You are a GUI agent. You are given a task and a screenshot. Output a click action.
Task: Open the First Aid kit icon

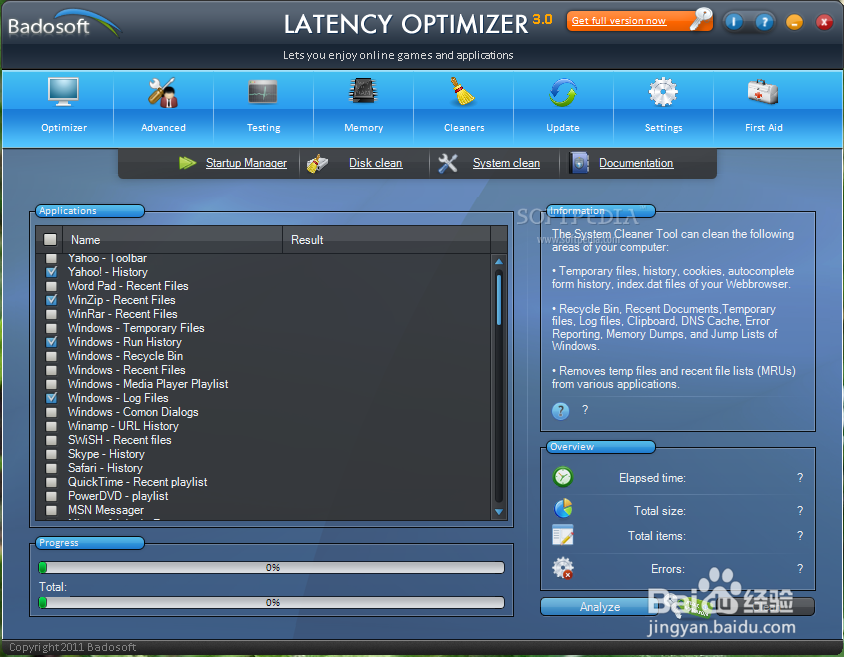click(x=763, y=92)
